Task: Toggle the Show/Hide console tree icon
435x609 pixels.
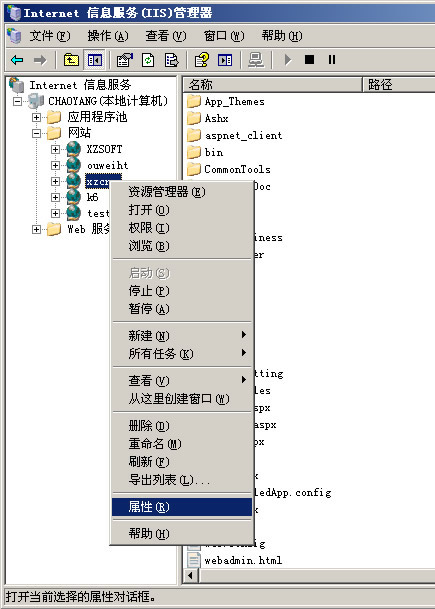Action: tap(95, 60)
